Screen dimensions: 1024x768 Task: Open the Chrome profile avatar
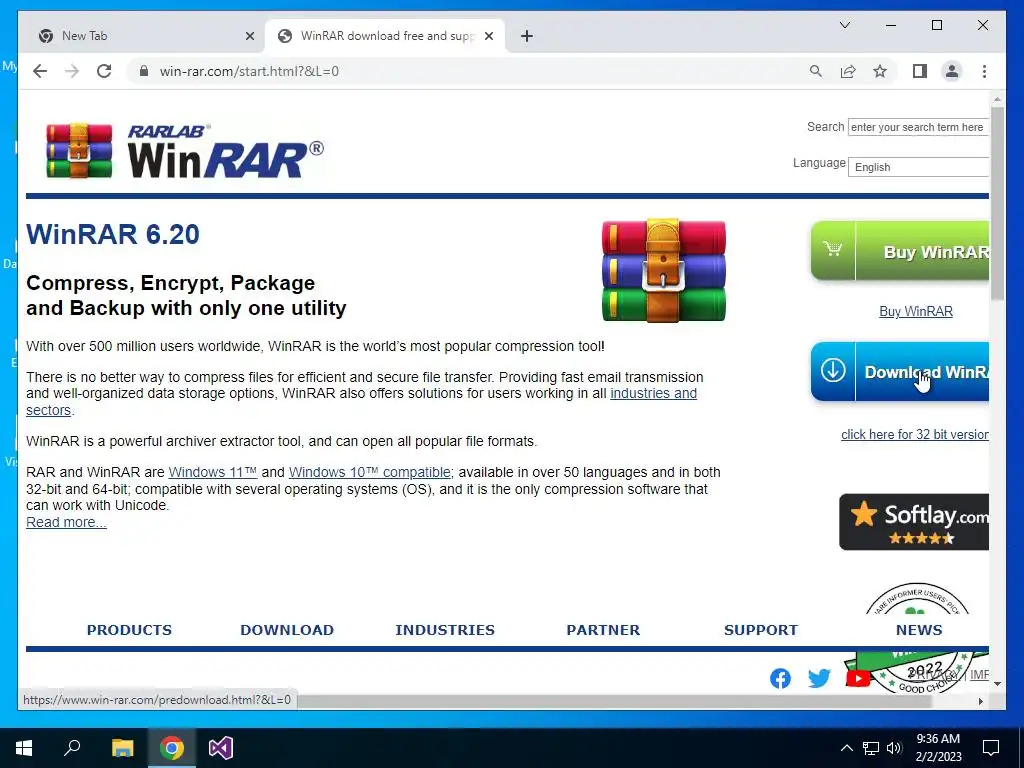[952, 71]
